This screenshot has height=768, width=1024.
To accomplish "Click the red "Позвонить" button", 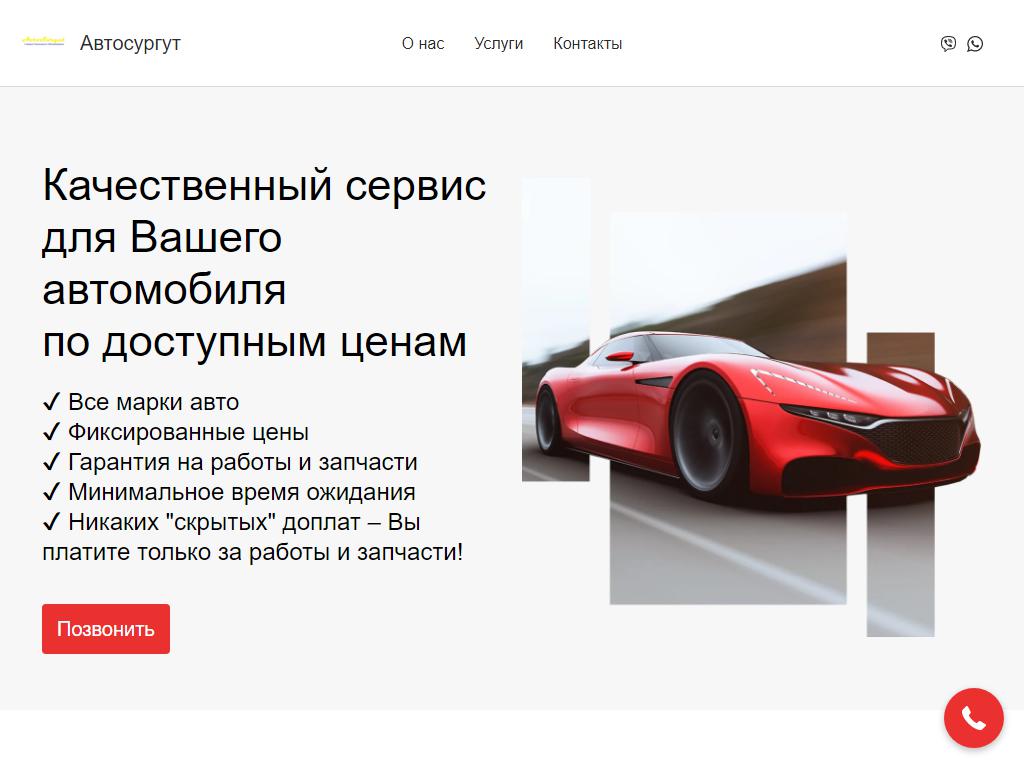I will 106,629.
